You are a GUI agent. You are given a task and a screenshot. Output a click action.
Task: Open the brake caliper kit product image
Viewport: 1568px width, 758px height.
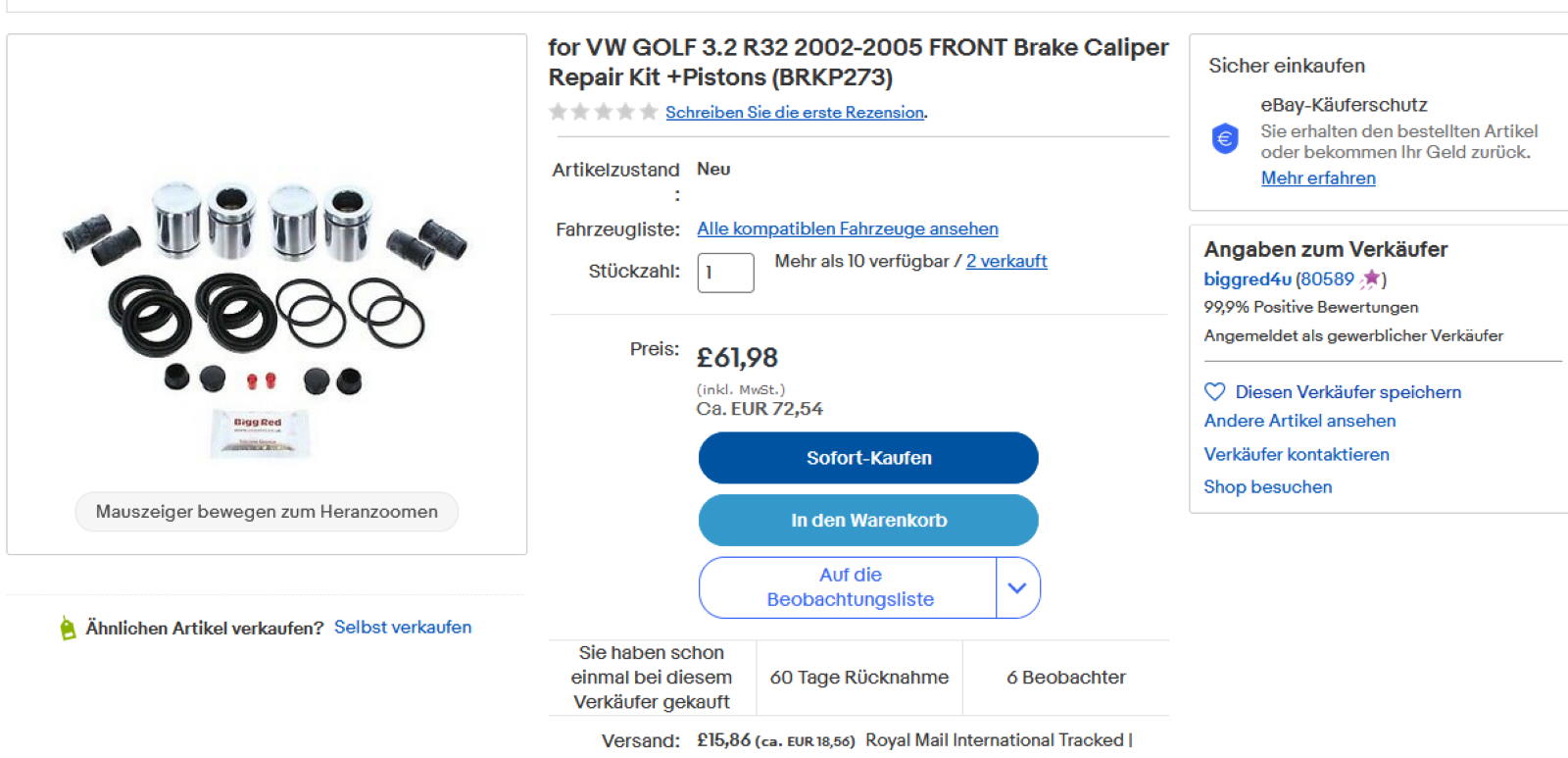266,312
